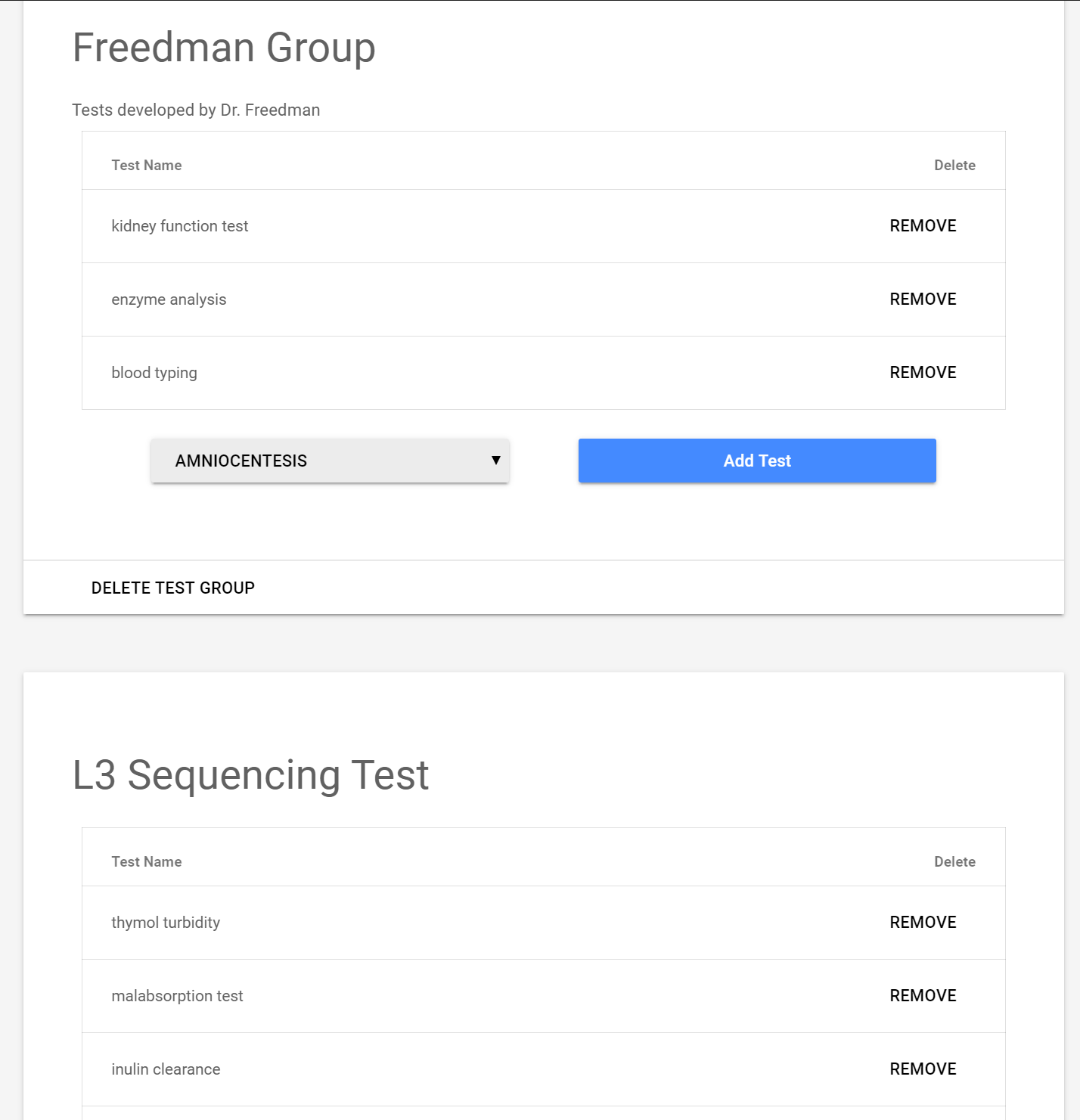Remove kidney function test from Freedman Group
This screenshot has width=1080, height=1120.
pyautogui.click(x=923, y=226)
